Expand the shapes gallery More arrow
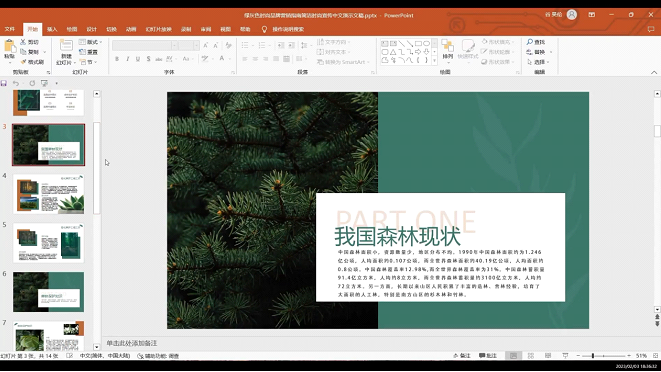Screen dimensions: 661x372 (x=434, y=61)
